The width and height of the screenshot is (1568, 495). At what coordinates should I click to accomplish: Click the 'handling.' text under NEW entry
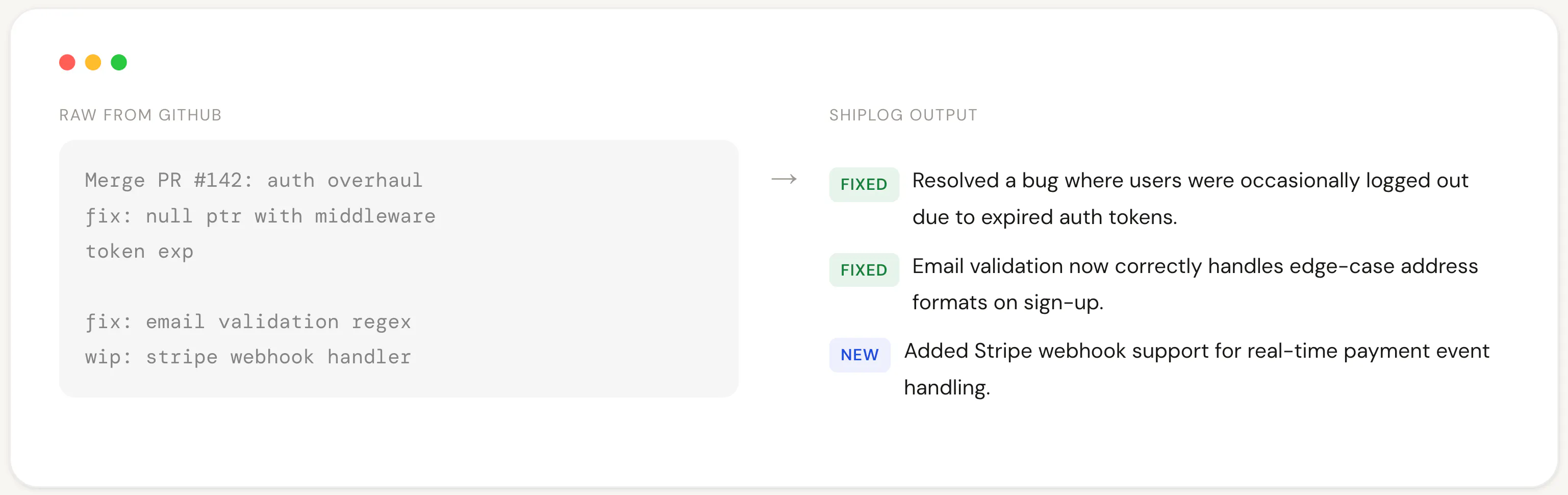point(947,388)
